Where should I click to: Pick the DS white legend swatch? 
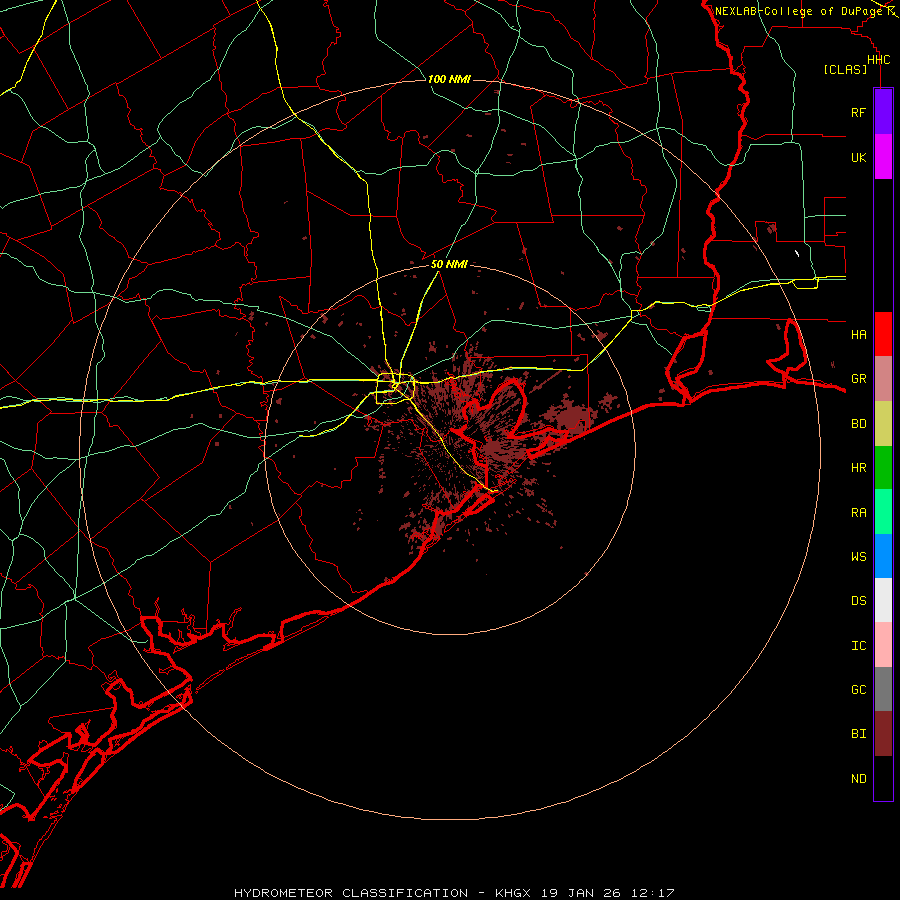click(x=883, y=600)
